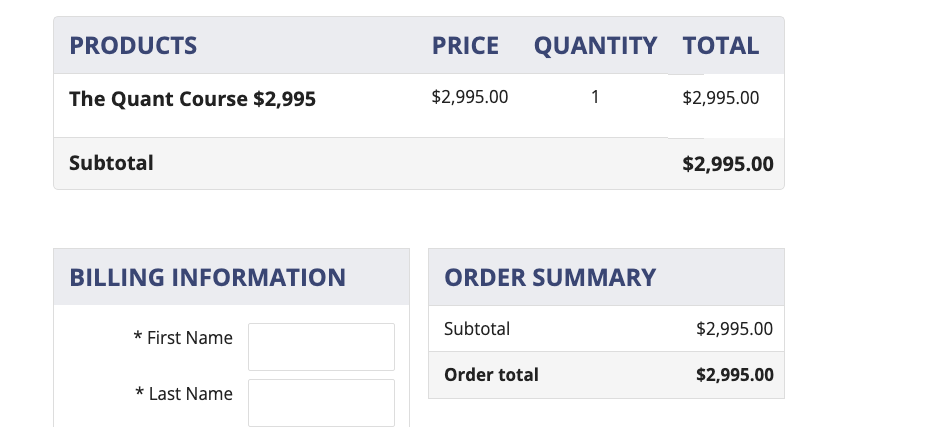Click the First Name input field

[321, 346]
